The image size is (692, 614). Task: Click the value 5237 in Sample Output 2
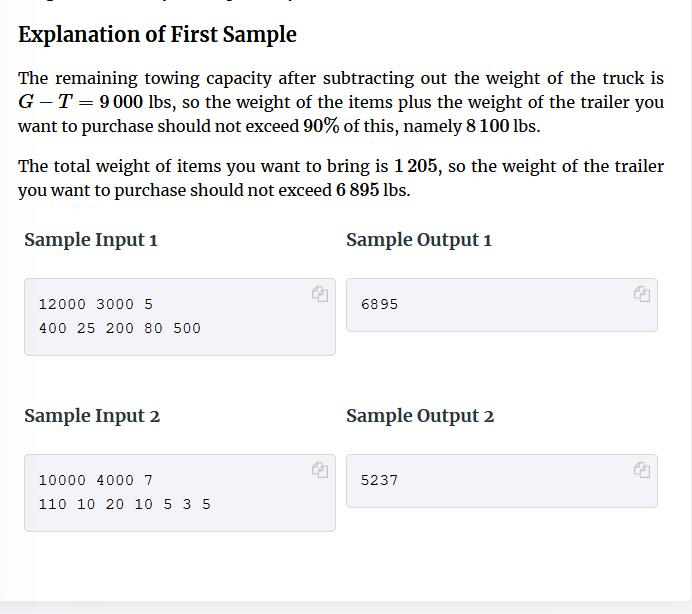coord(380,480)
